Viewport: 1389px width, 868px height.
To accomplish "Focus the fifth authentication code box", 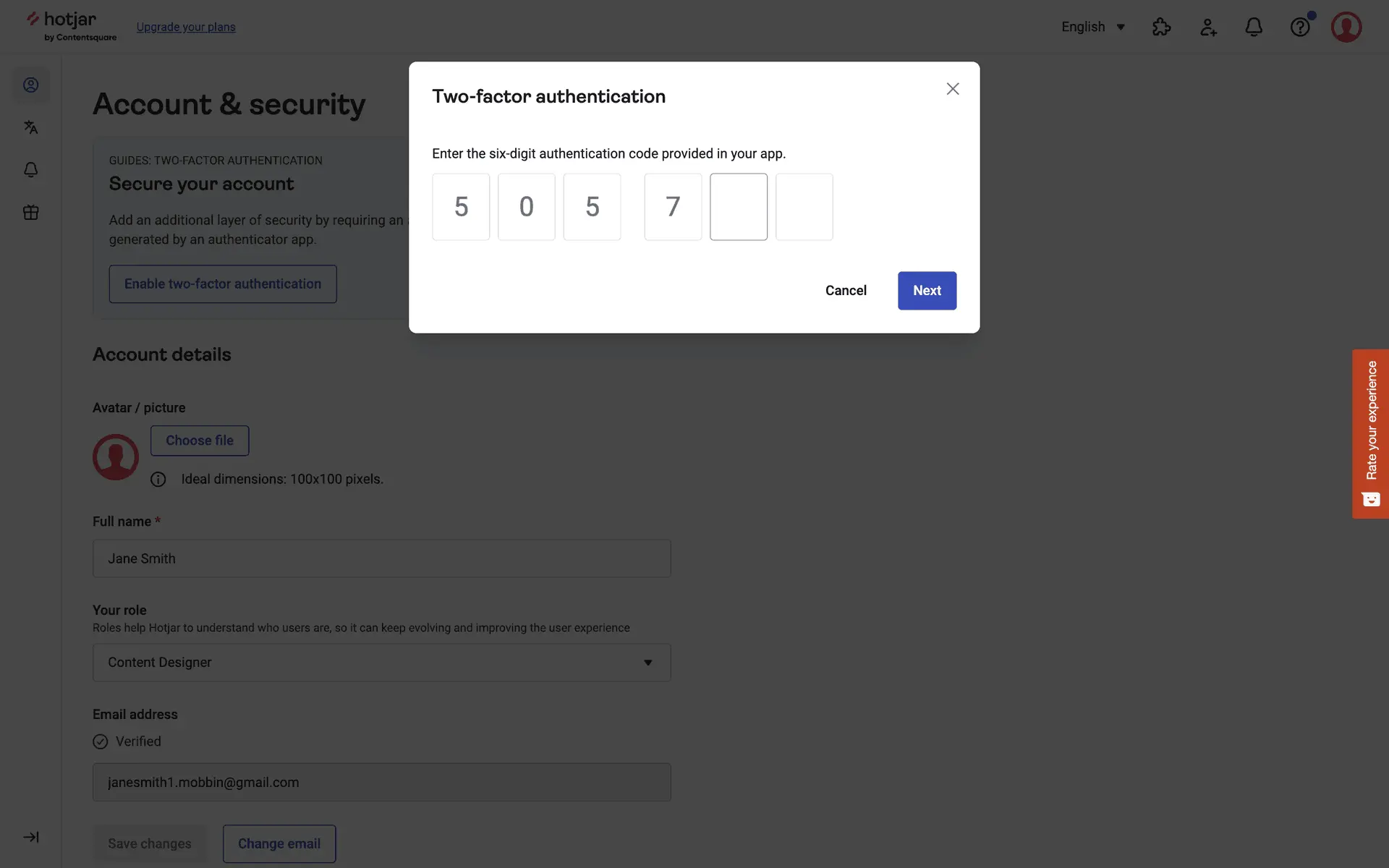I will tap(739, 207).
